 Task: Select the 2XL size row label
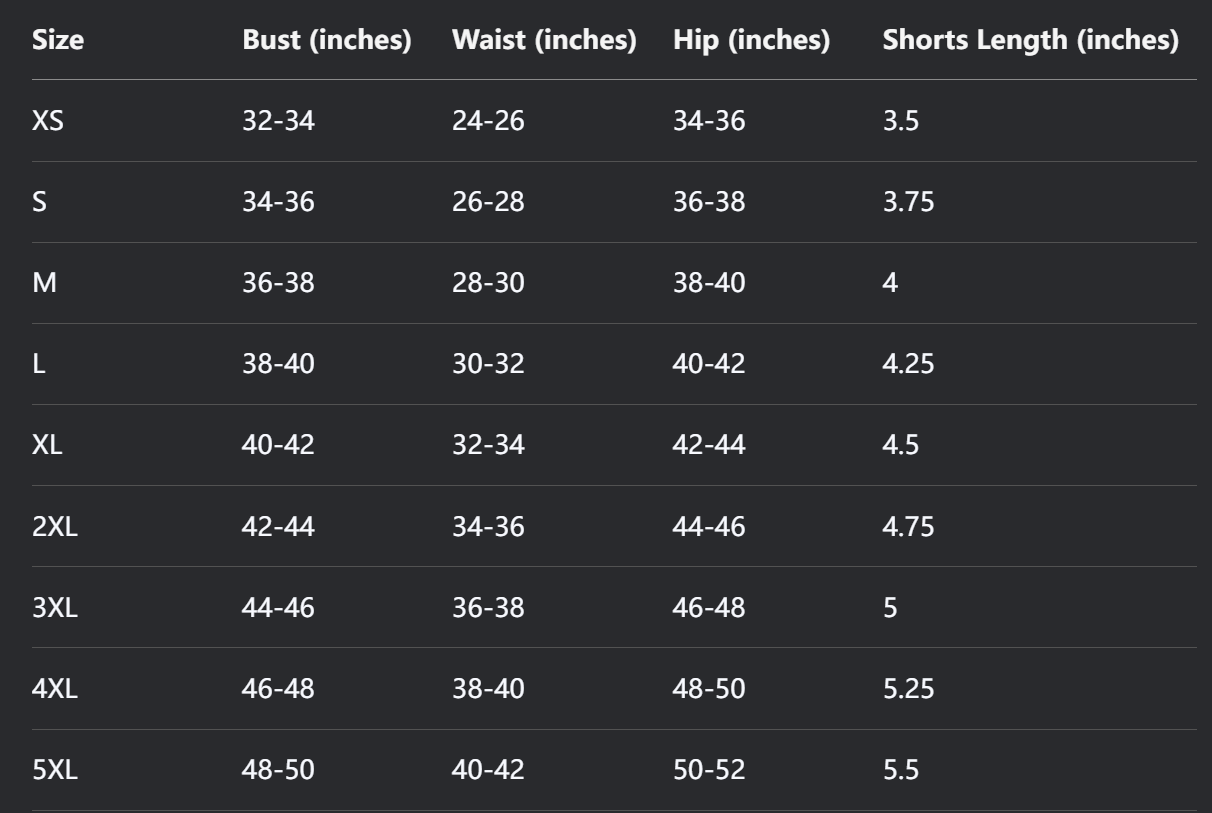click(x=56, y=527)
